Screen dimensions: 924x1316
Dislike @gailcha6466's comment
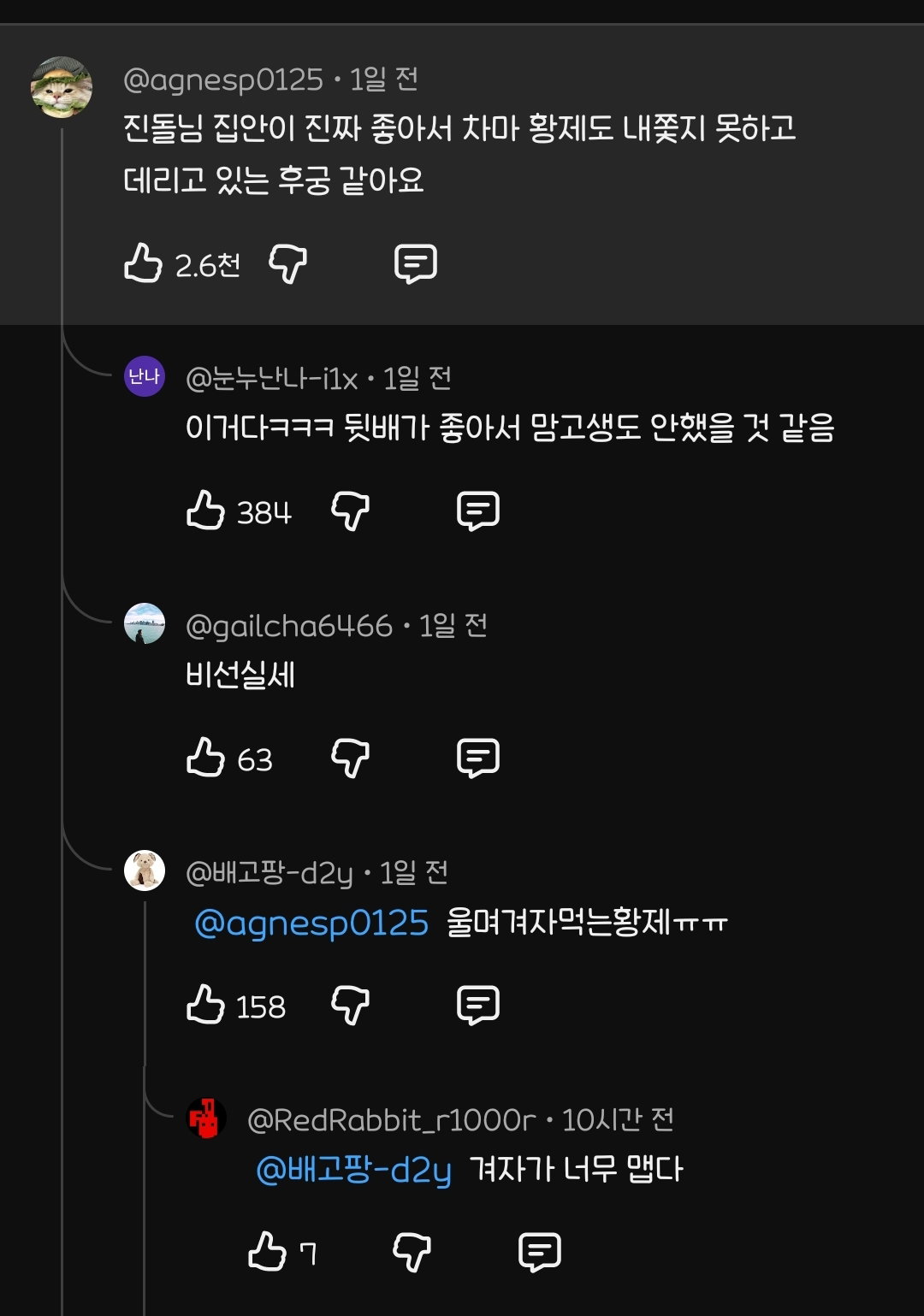pyautogui.click(x=350, y=758)
